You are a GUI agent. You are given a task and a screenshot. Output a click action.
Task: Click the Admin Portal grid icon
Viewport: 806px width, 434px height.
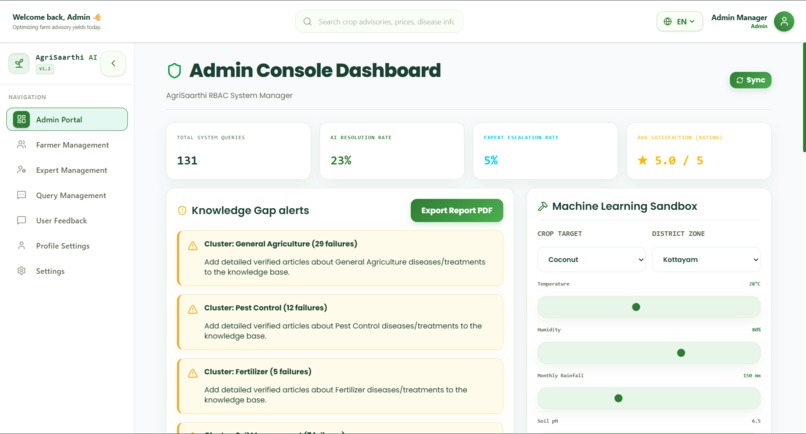pyautogui.click(x=21, y=119)
